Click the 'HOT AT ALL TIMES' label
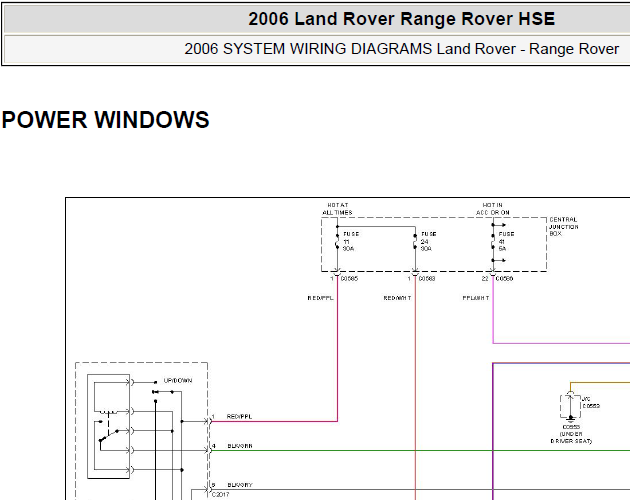This screenshot has height=500, width=630. coord(338,209)
